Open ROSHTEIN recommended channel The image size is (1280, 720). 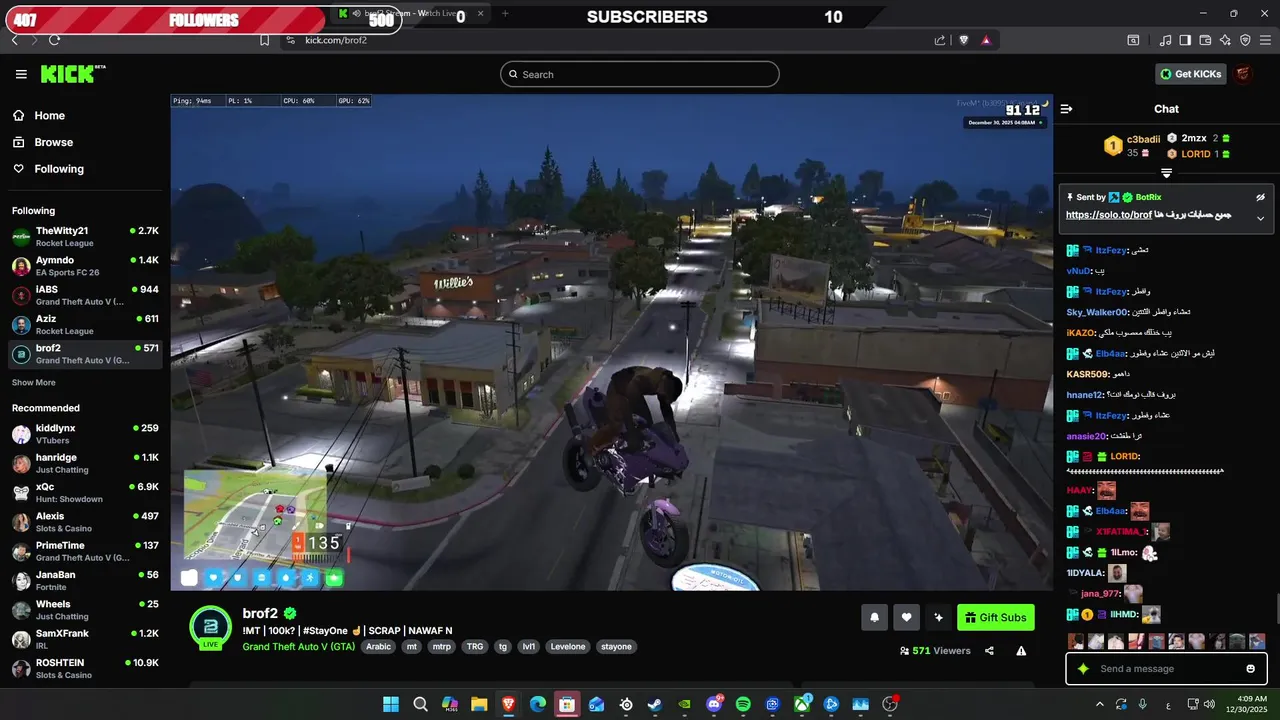coord(85,668)
